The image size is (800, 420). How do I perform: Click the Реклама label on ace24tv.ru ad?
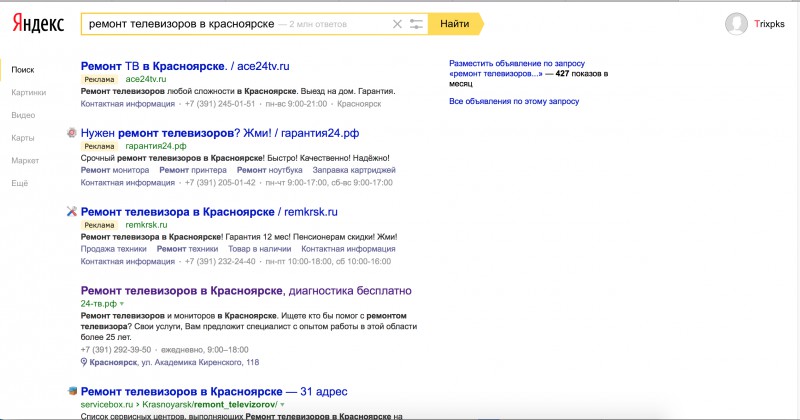[x=99, y=79]
